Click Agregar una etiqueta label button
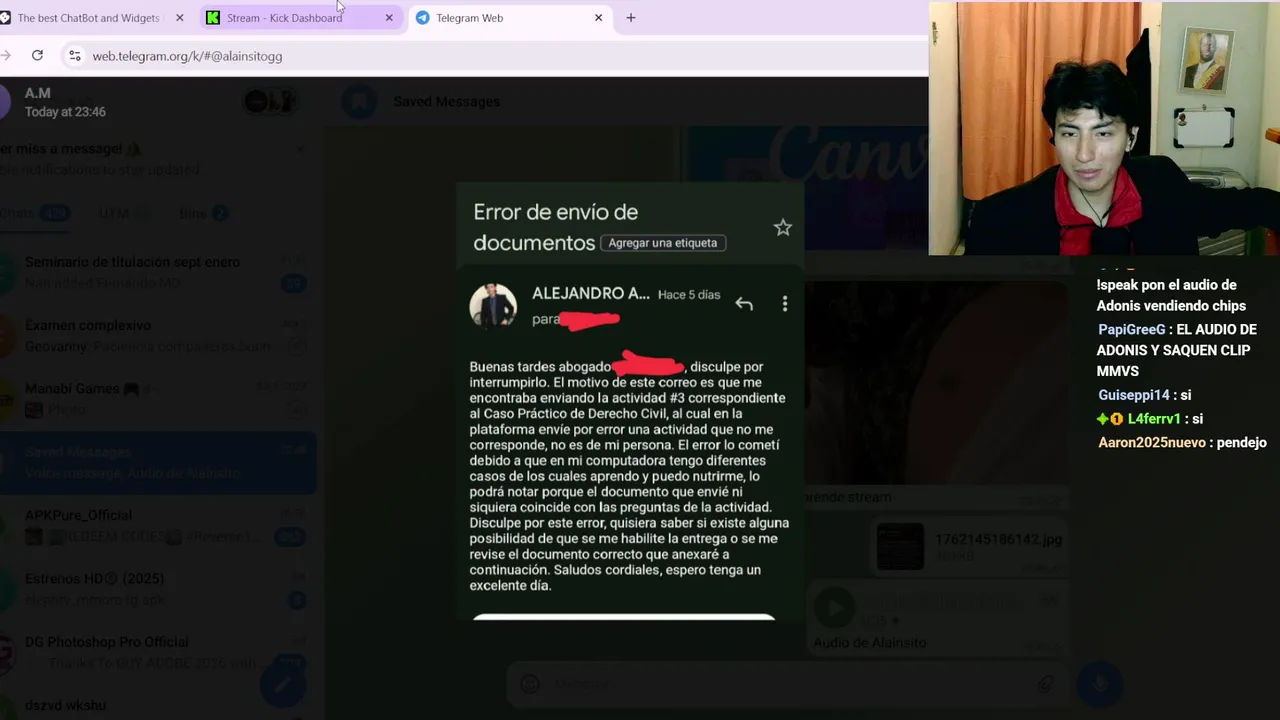 click(x=662, y=243)
